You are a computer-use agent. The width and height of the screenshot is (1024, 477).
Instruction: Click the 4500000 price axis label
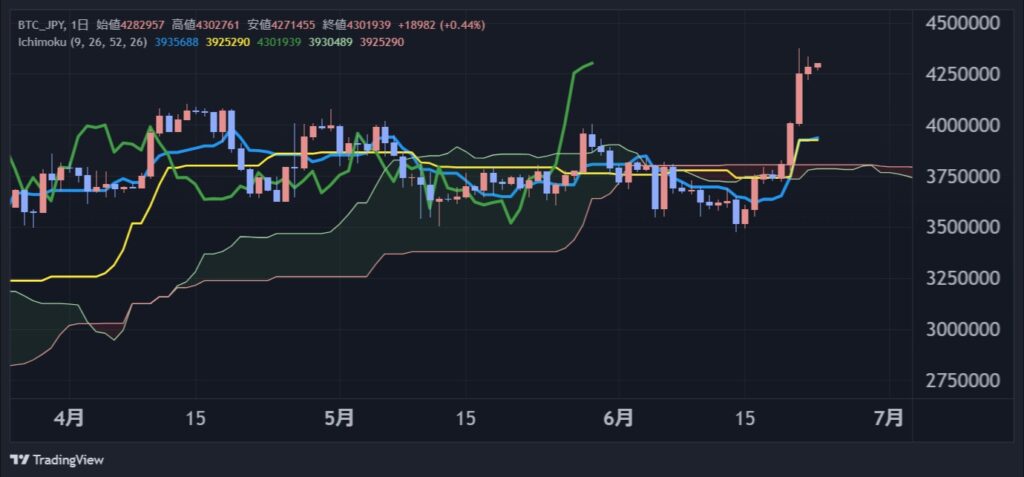(x=963, y=23)
